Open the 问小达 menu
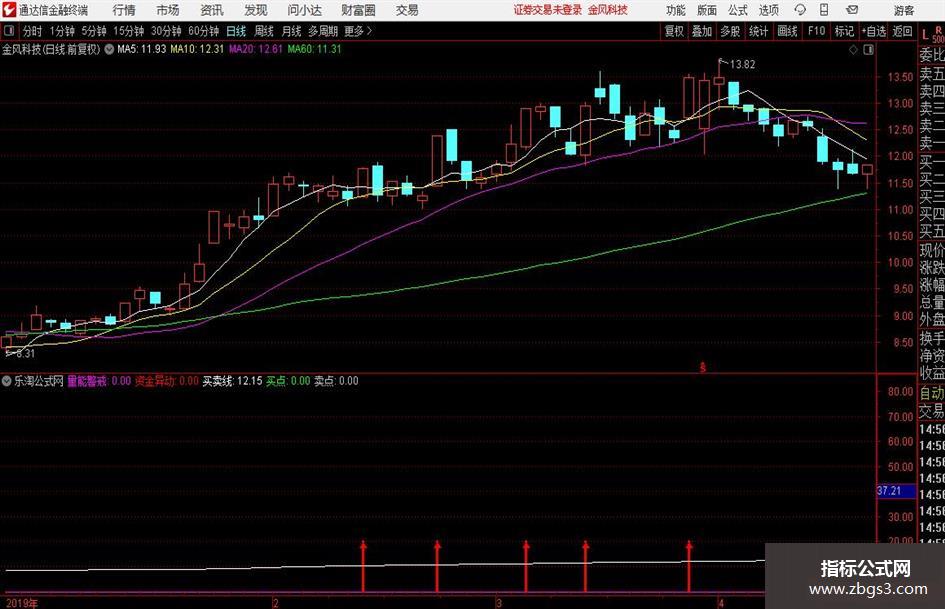Viewport: 945px width, 609px height. tap(304, 10)
